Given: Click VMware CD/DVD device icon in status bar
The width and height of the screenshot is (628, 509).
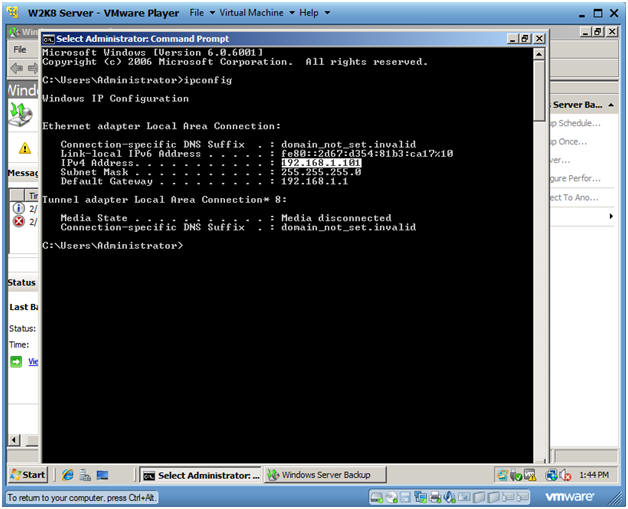Looking at the screenshot, I should [391, 497].
